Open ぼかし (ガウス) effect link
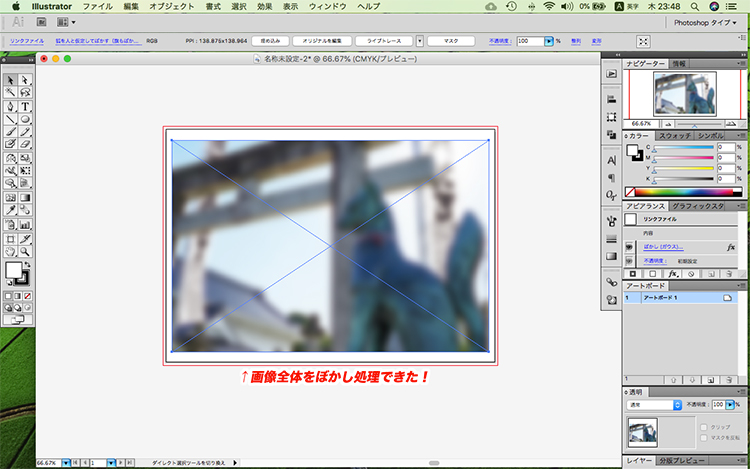This screenshot has height=469, width=750. [663, 247]
